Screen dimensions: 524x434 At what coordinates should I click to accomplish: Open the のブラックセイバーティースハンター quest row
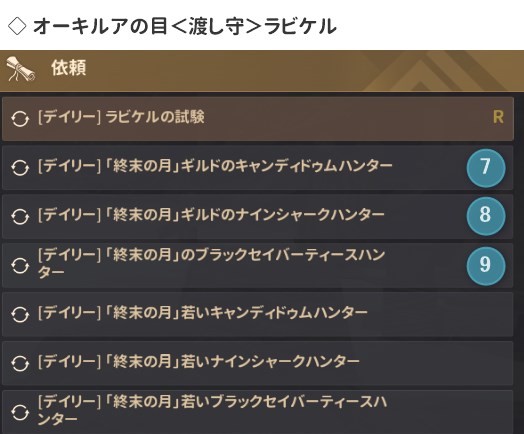tap(258, 266)
